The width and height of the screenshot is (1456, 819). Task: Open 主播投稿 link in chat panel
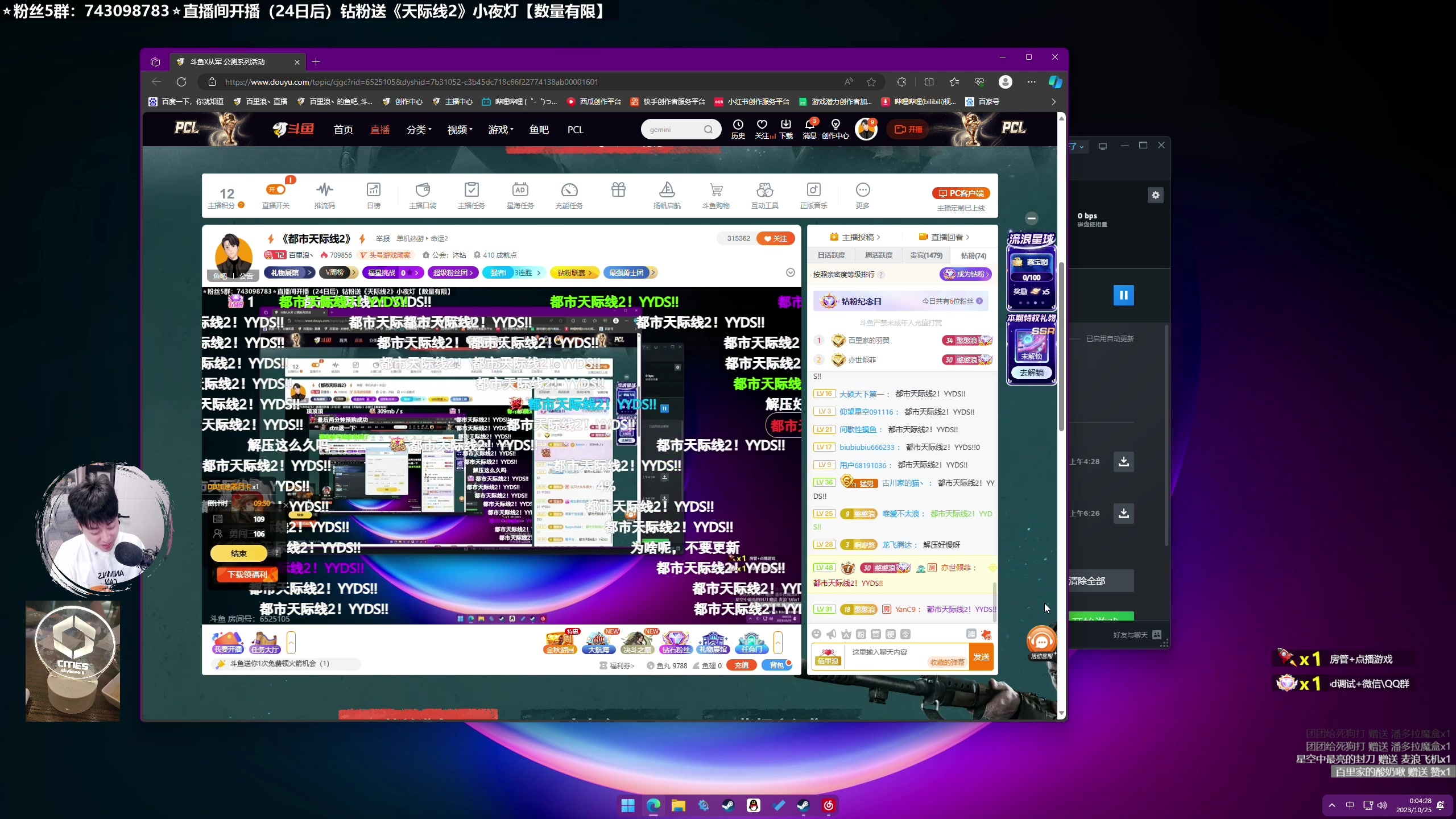click(x=855, y=237)
